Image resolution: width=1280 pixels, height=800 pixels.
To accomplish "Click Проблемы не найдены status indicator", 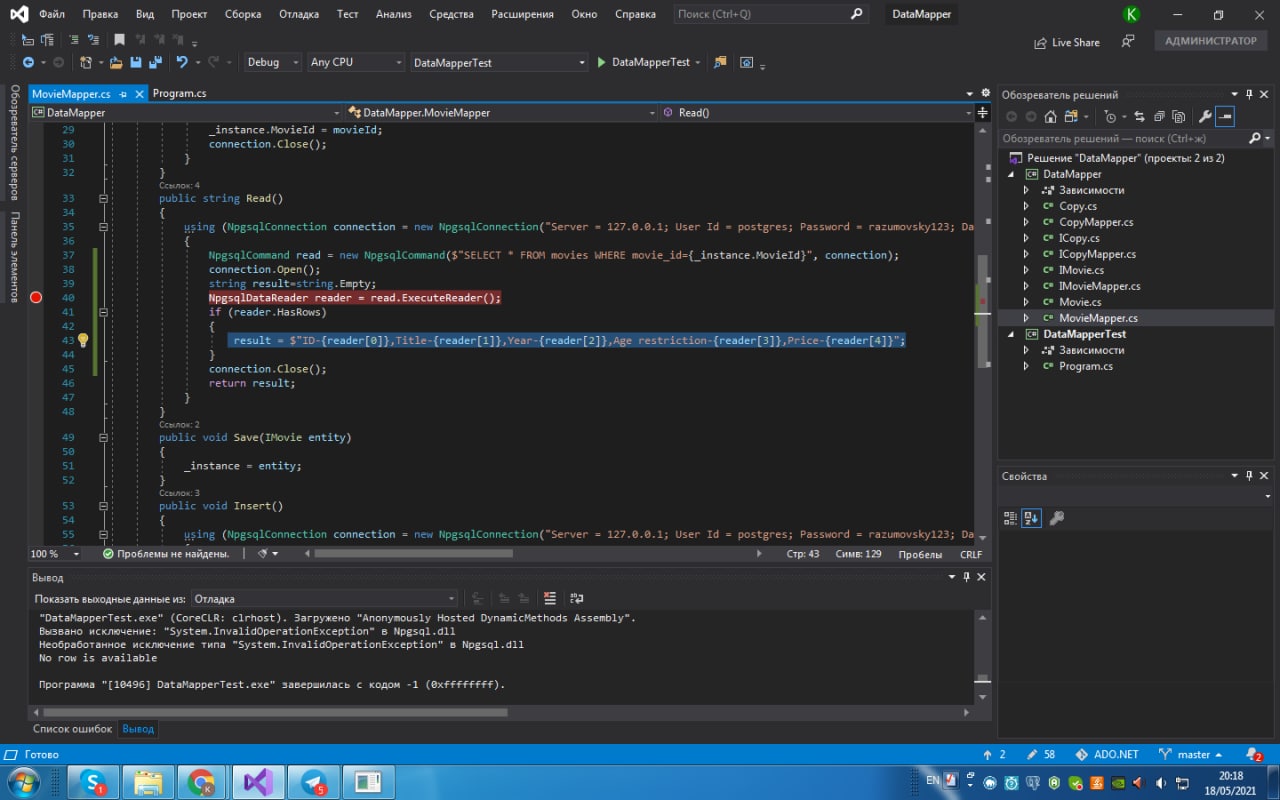I will [x=166, y=553].
